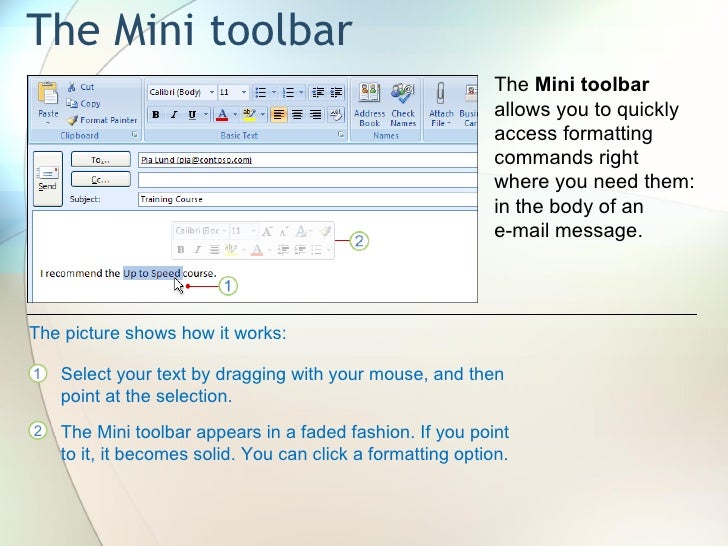Toggle Bold on the Mini toolbar
Viewport: 728px width, 546px height.
(181, 250)
